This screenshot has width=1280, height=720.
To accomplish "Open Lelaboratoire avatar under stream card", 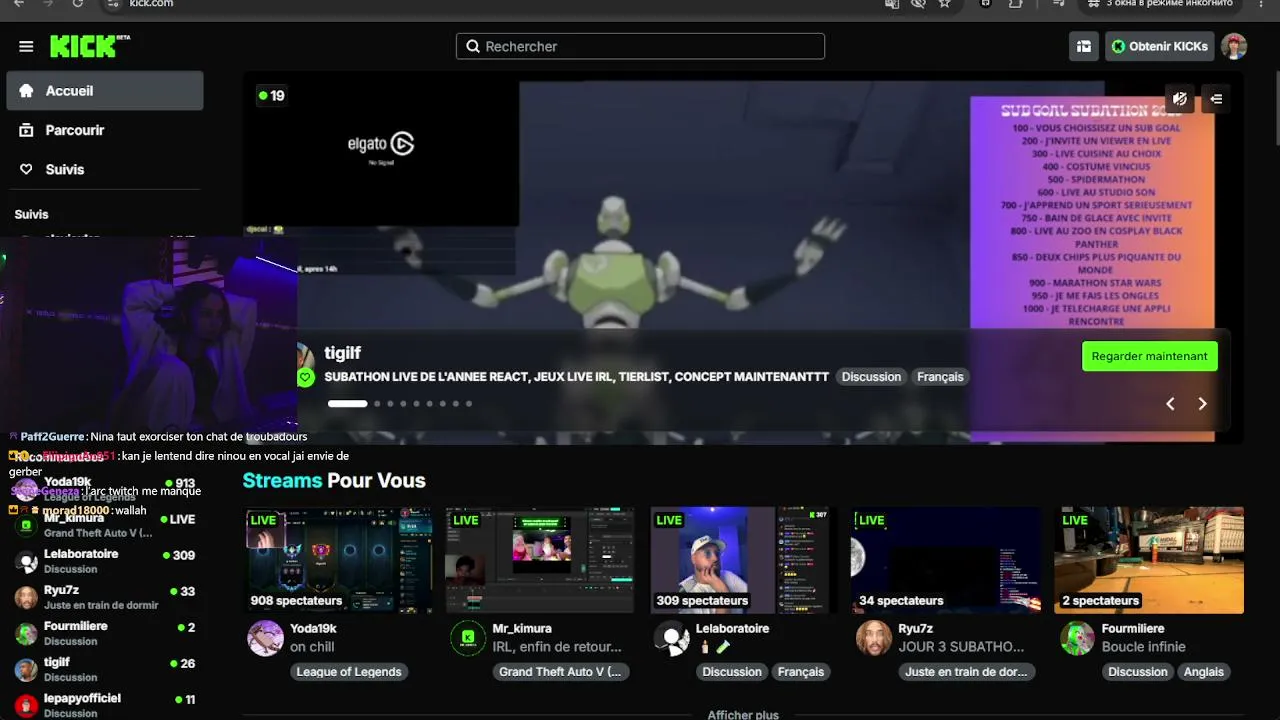I will 671,638.
